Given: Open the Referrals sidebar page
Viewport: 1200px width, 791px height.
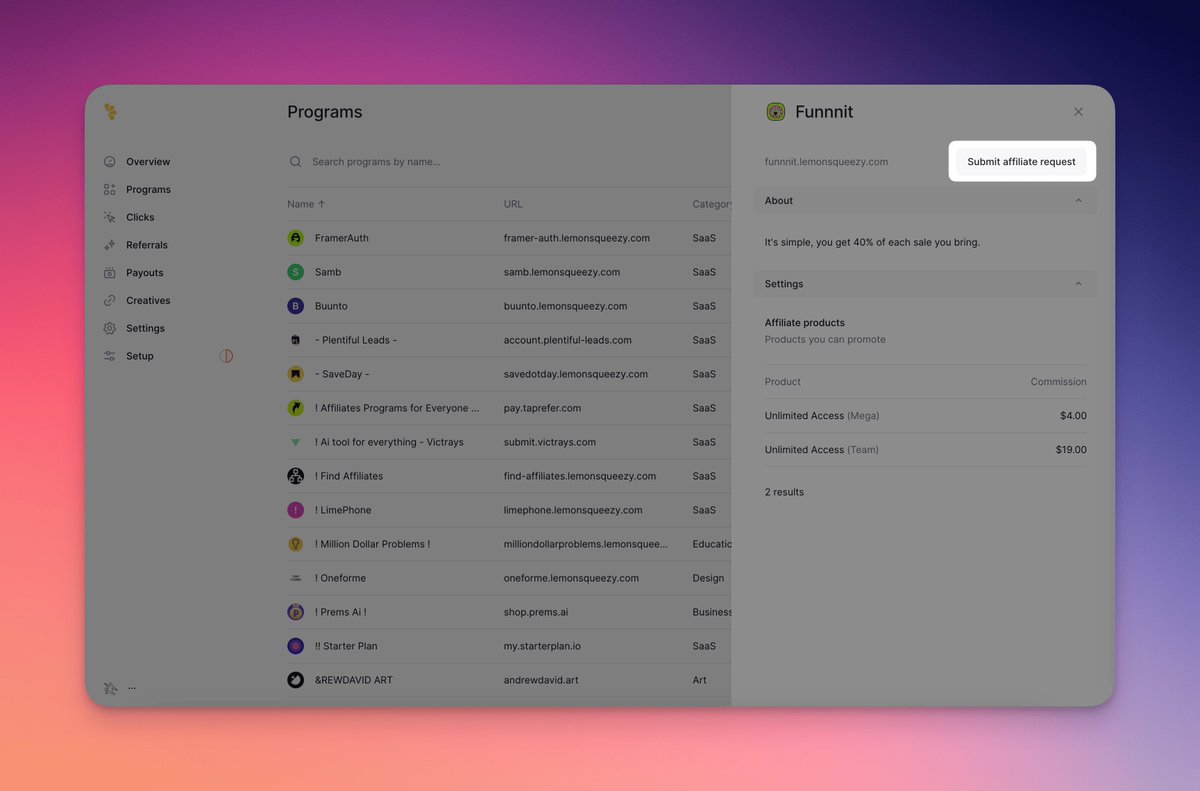Looking at the screenshot, I should (147, 245).
